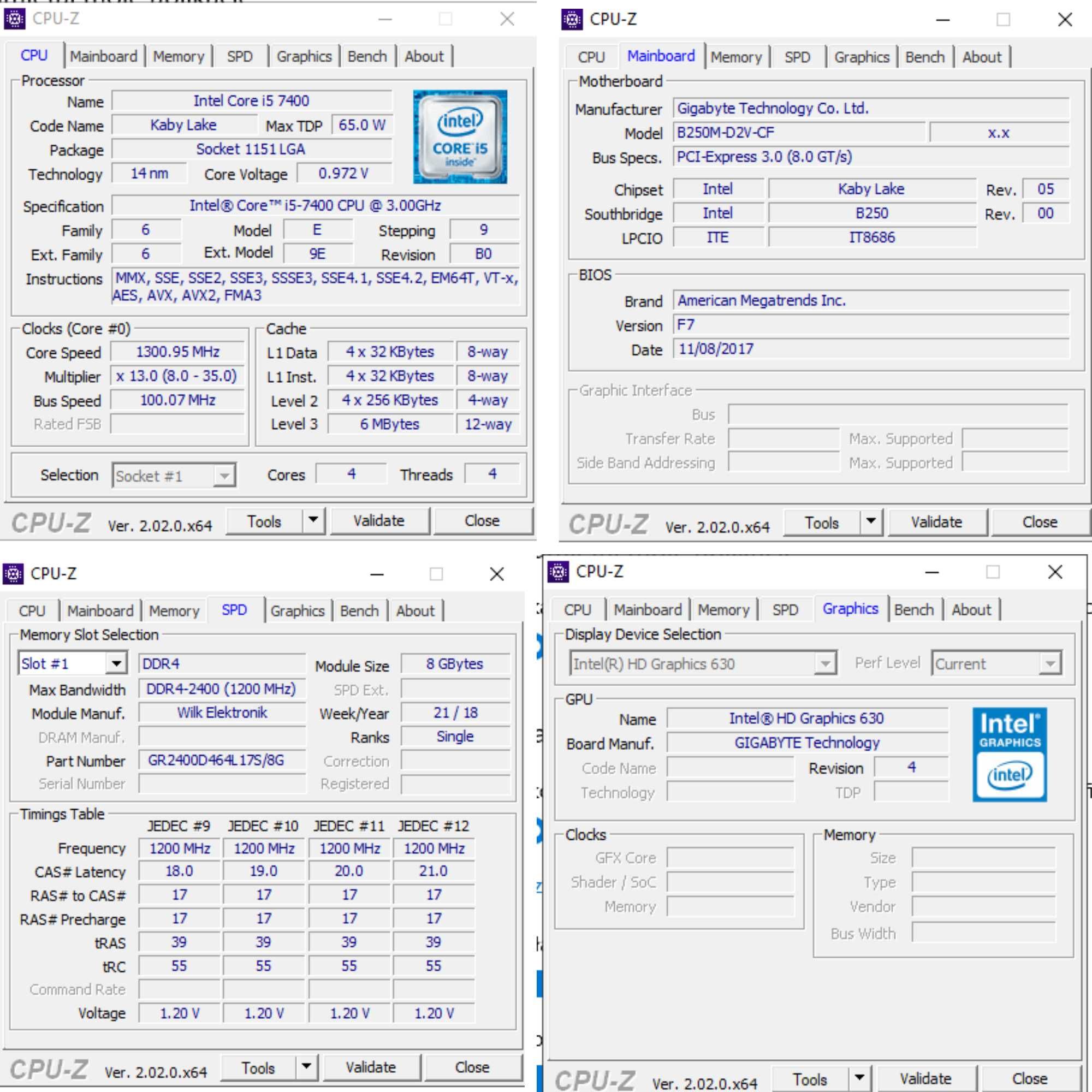Open Memory tab in Mainboard window
Viewport: 1092px width, 1092px height.
[737, 57]
